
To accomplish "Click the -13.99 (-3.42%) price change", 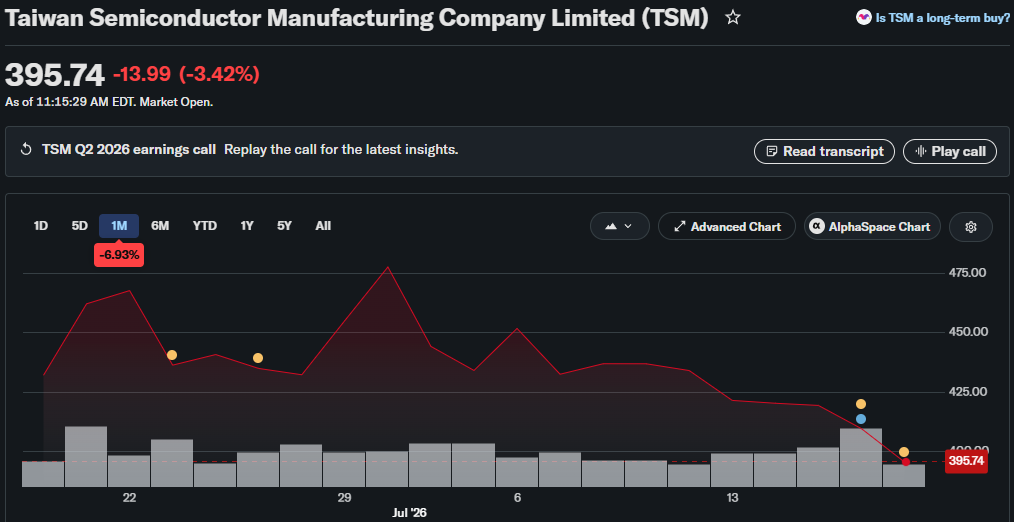I will tap(186, 74).
